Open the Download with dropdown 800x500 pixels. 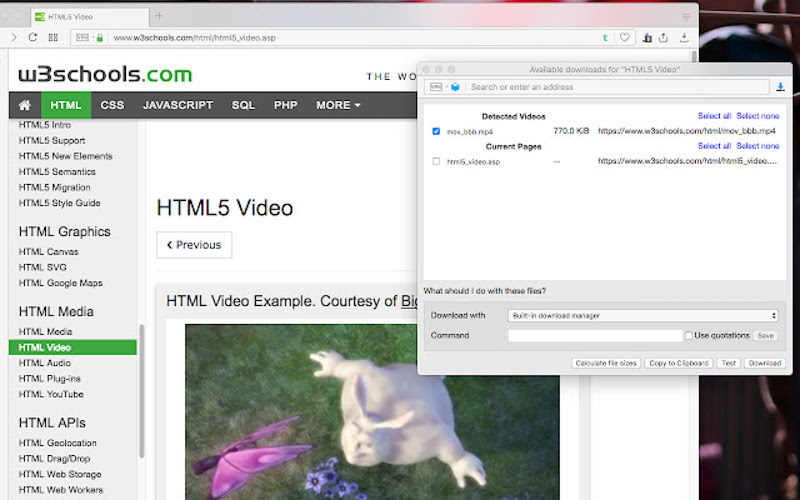[643, 315]
